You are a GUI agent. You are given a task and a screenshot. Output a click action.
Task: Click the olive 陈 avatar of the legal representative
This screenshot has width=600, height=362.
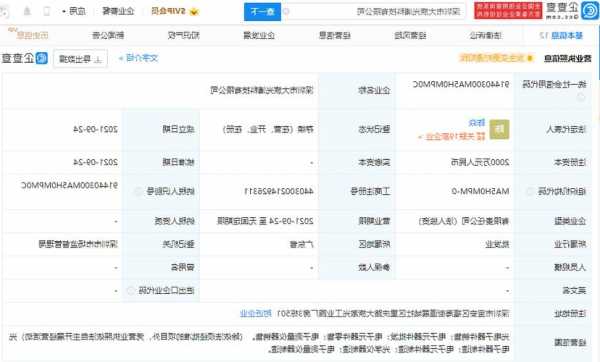pos(500,129)
